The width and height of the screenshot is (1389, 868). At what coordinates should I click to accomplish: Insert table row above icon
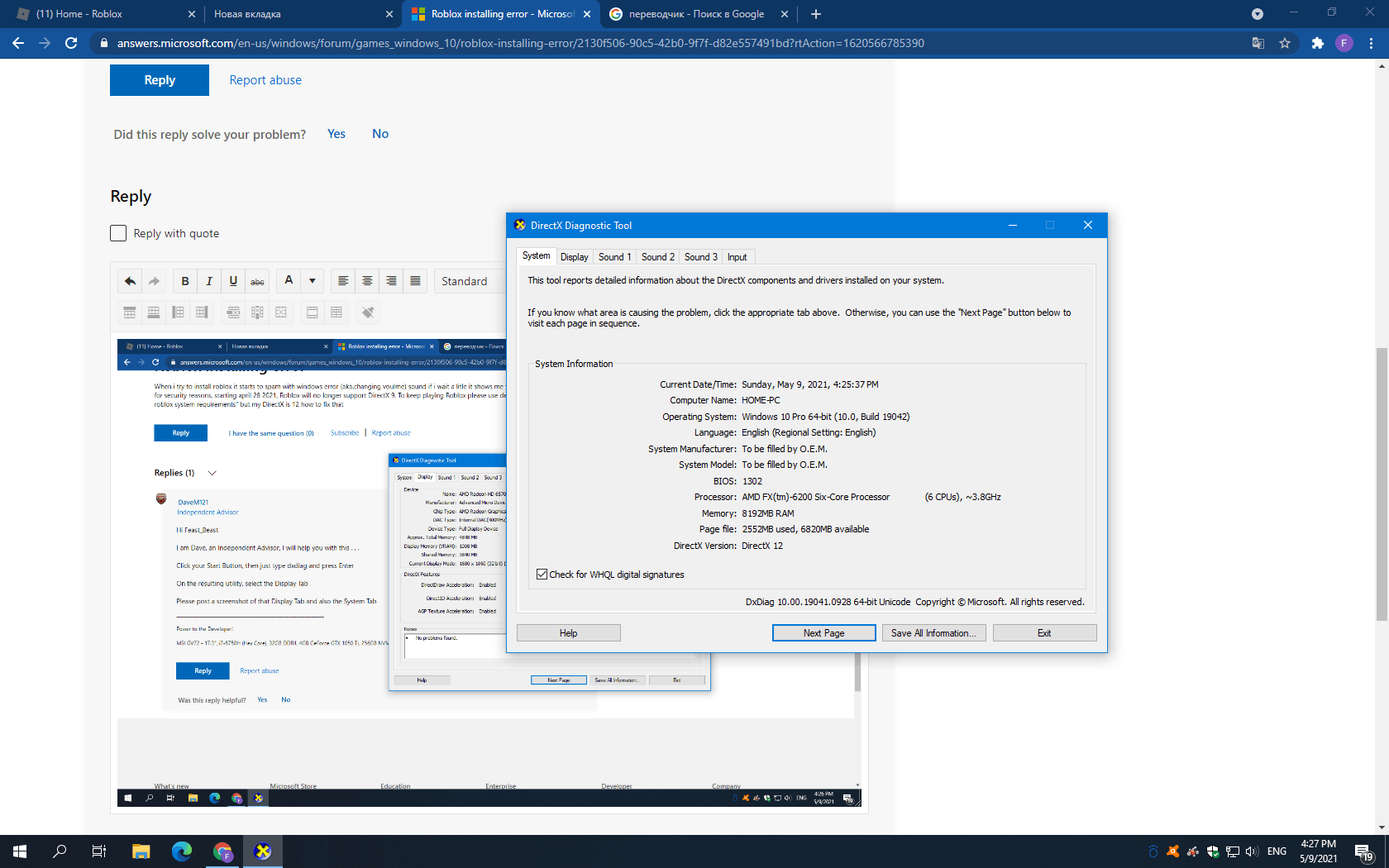130,312
